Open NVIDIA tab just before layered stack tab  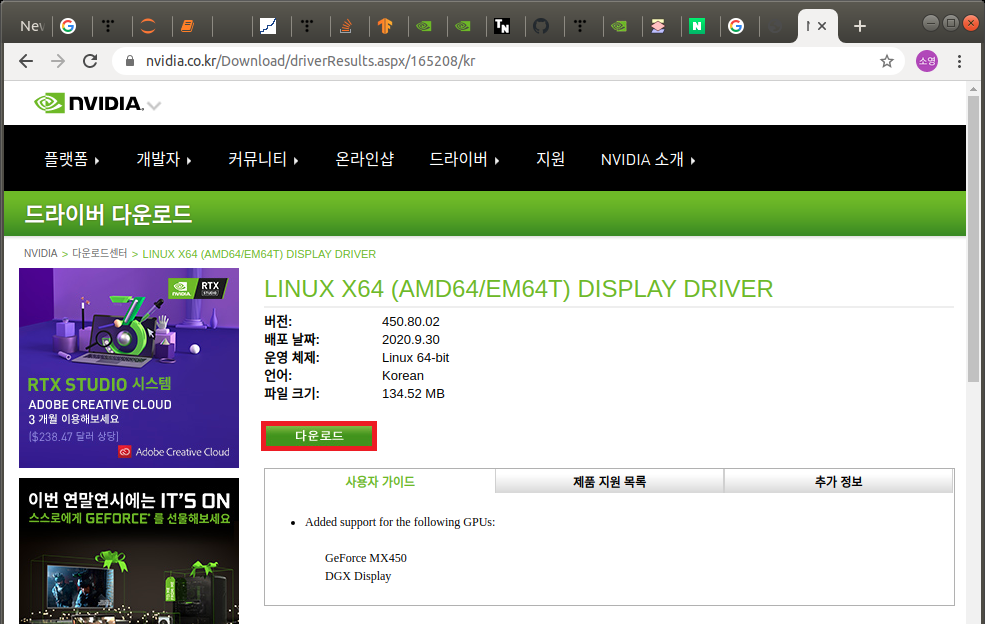pos(619,26)
